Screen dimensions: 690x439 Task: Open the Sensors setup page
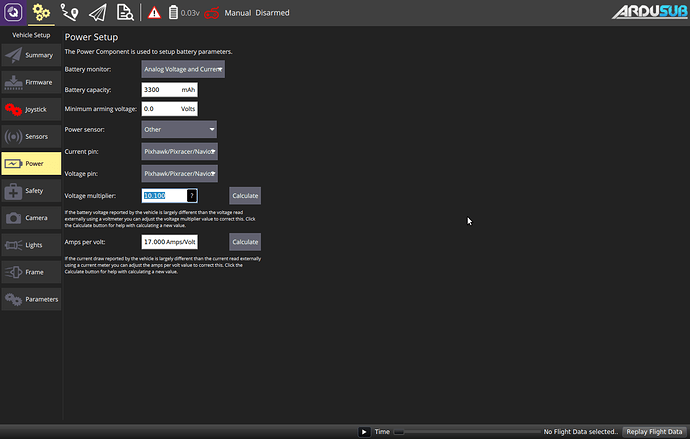click(x=31, y=136)
